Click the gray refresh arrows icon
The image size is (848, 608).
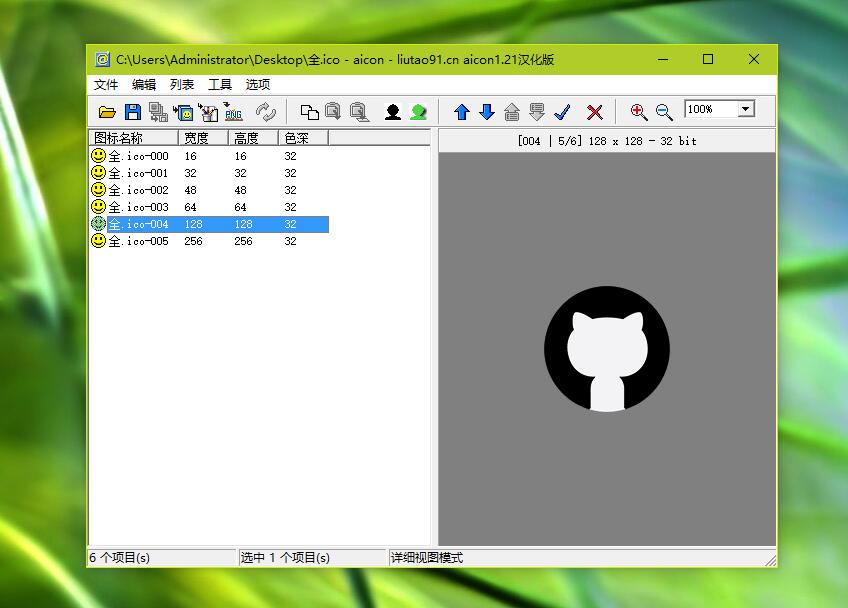(266, 112)
